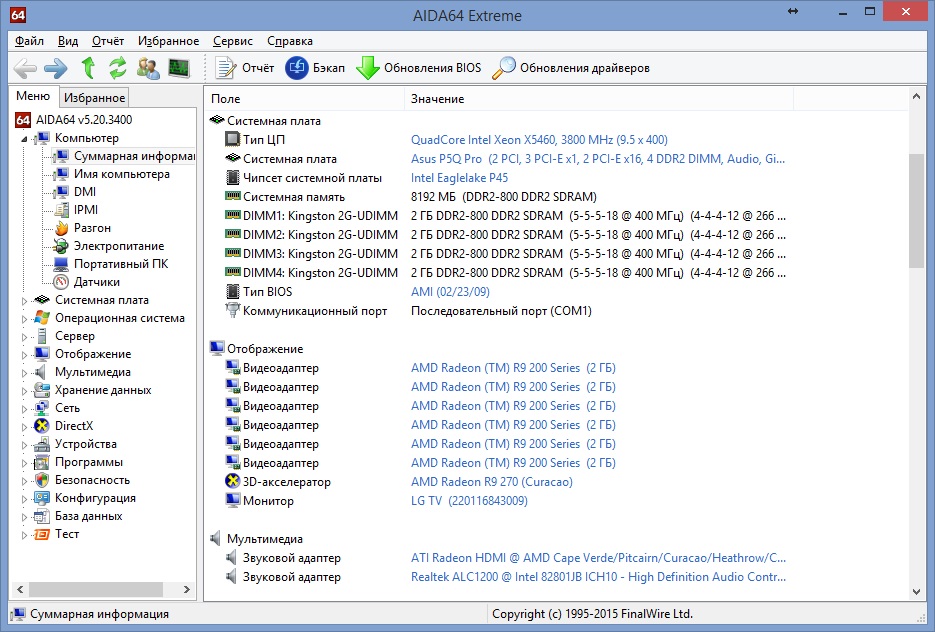Open the Файл menu

coord(29,41)
